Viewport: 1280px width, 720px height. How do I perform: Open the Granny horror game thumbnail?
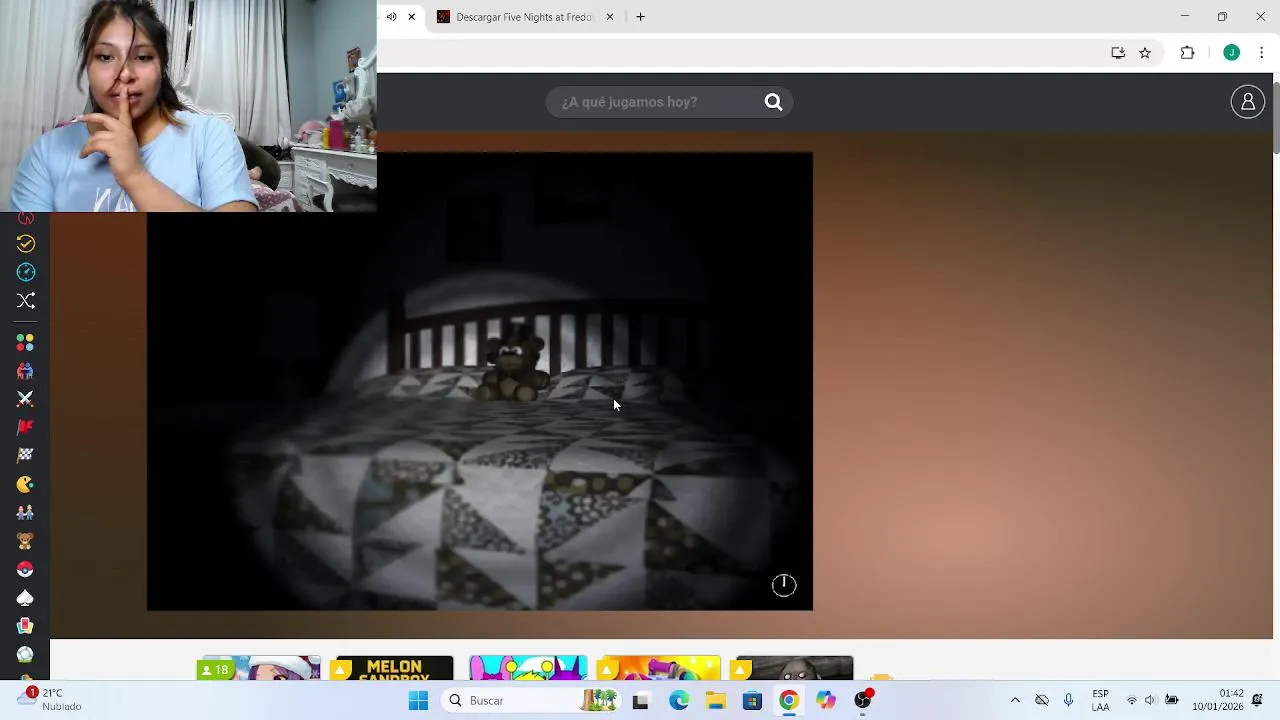794,668
